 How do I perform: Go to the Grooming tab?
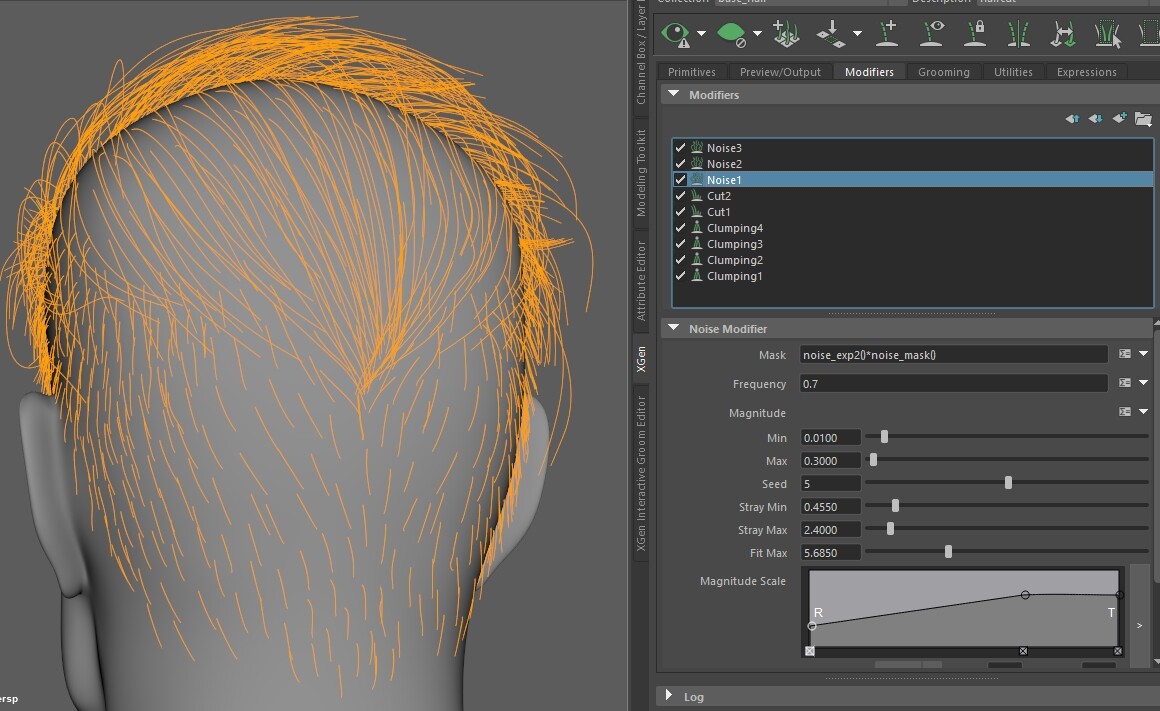pos(944,72)
